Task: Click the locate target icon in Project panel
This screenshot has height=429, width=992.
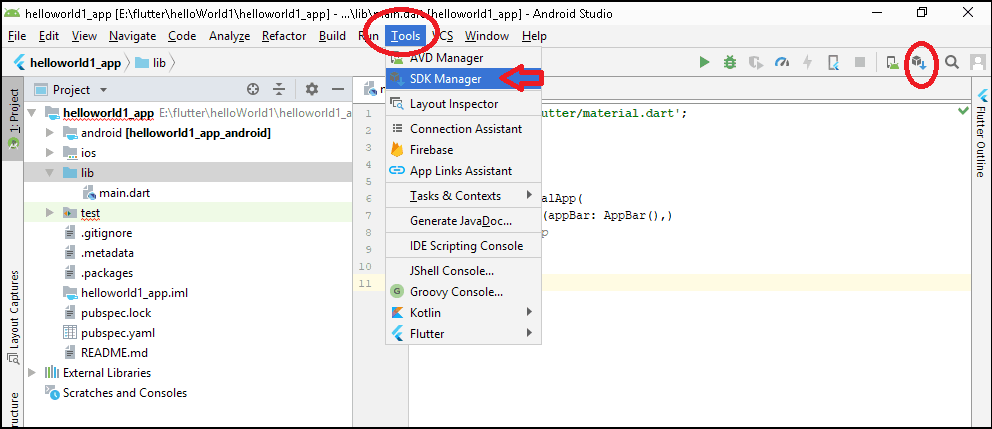Action: (253, 90)
